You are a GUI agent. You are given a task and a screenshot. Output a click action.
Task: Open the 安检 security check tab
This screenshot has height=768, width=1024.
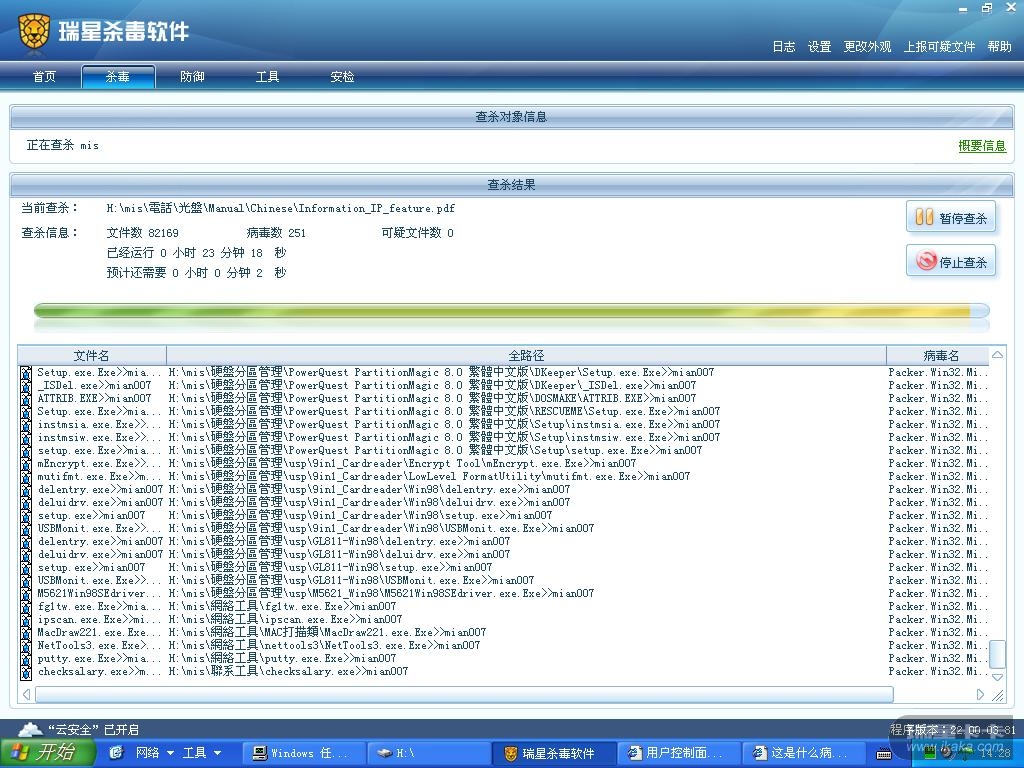[342, 76]
